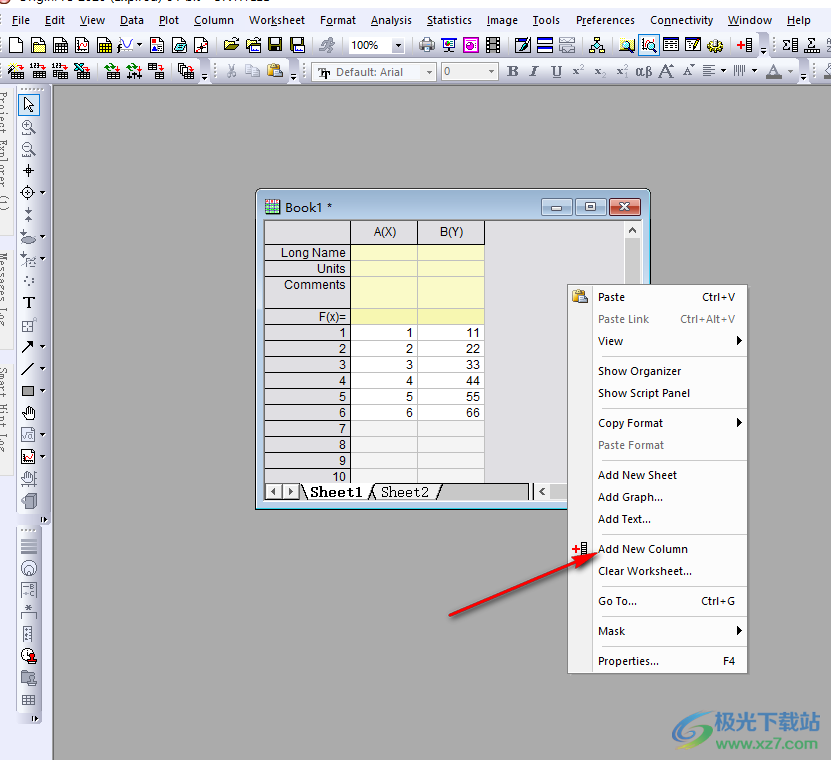The image size is (831, 760).
Task: Switch to the Sheet2 tab
Action: [405, 492]
